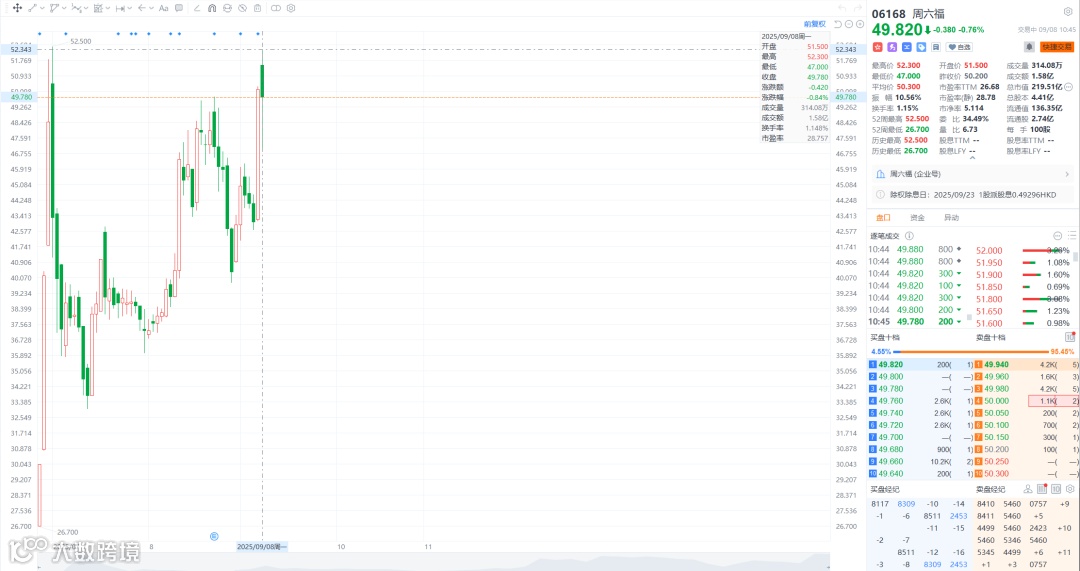Viewport: 1080px width, 571px height.
Task: Click the bid/ask ratio bar
Action: [x=973, y=351]
